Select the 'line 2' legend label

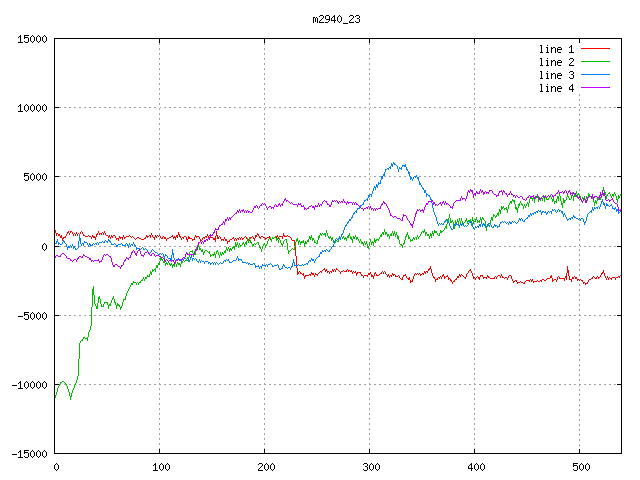[x=557, y=62]
